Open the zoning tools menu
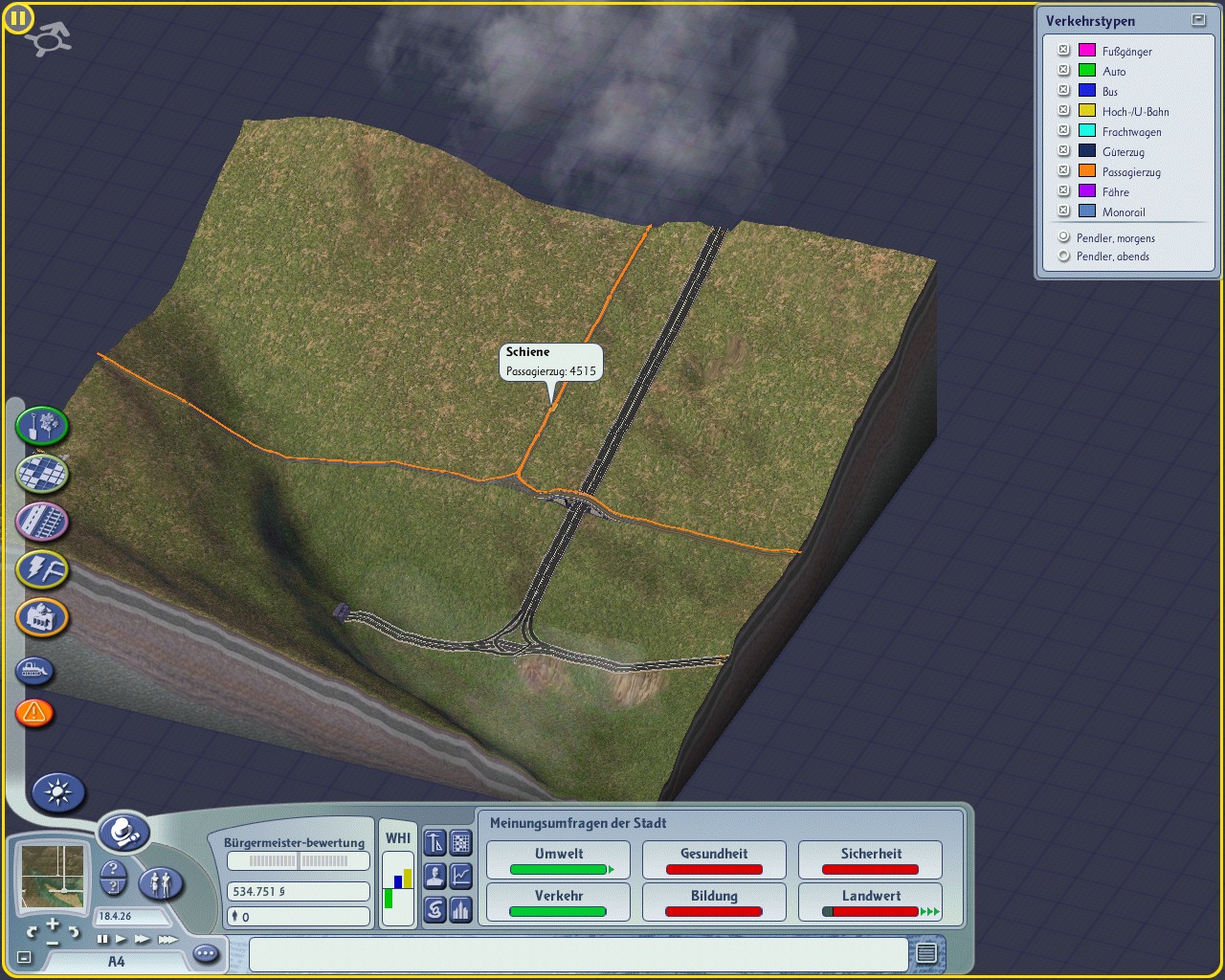The height and width of the screenshot is (980, 1225). click(42, 473)
